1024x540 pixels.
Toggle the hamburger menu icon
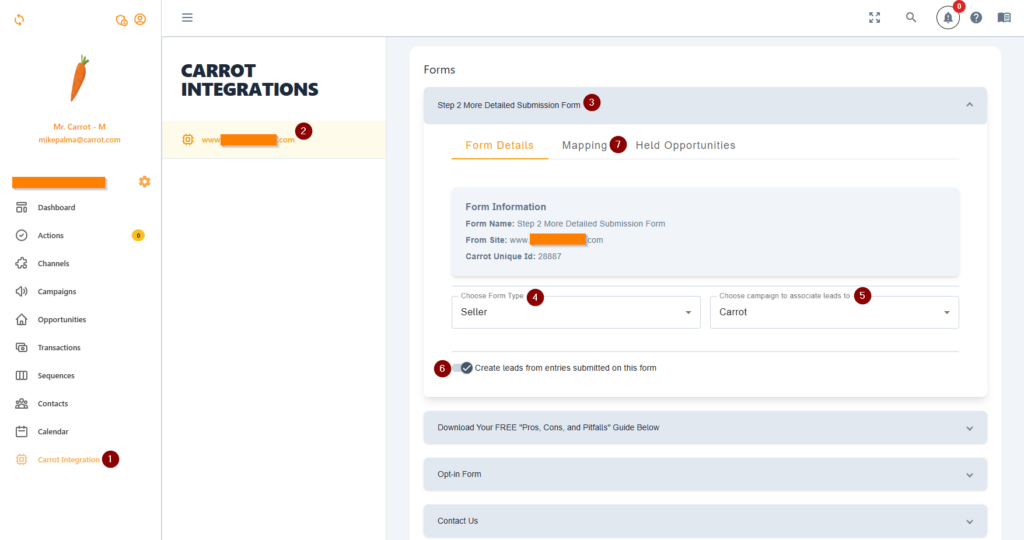187,18
